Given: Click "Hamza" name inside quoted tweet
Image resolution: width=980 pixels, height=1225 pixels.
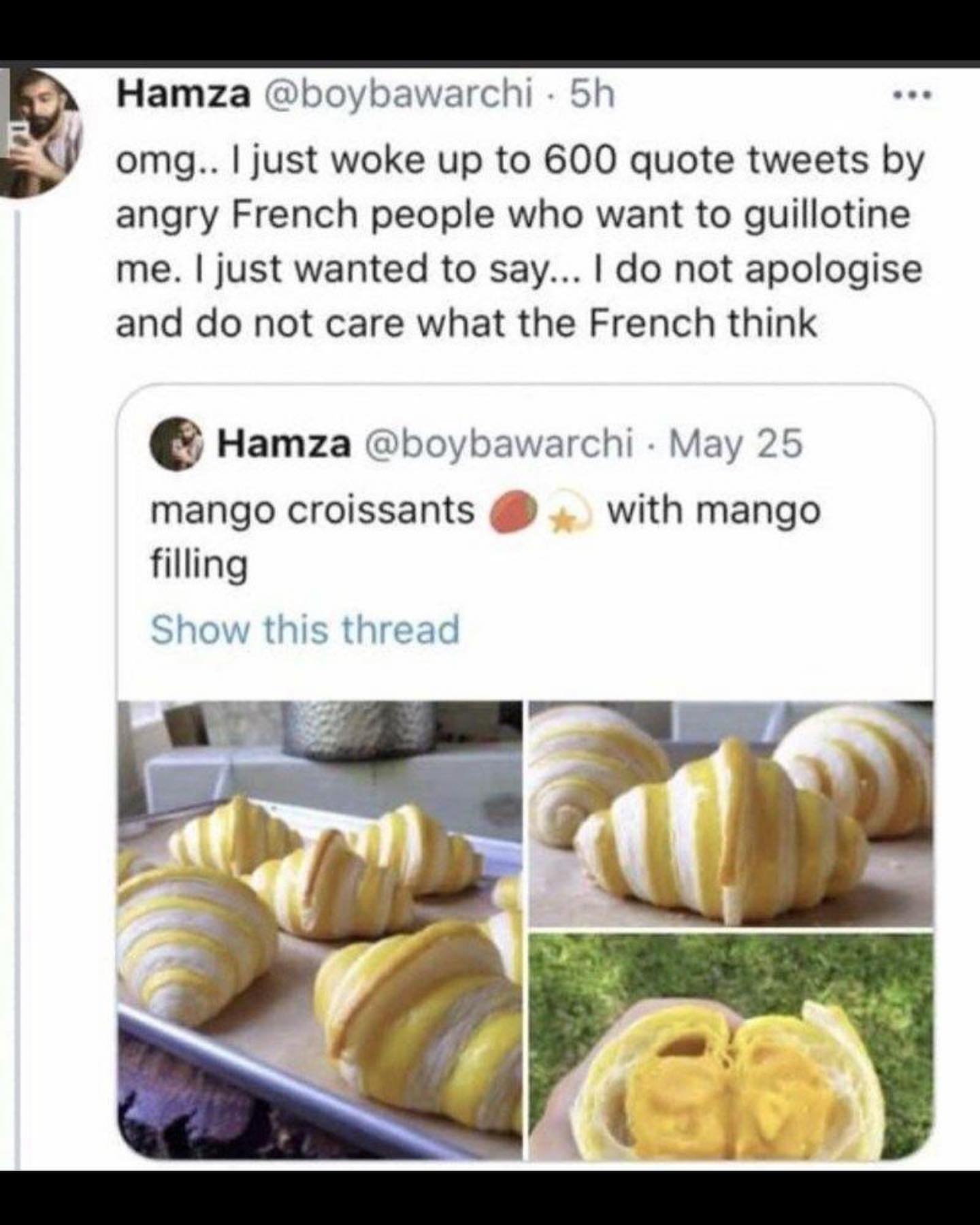Looking at the screenshot, I should coord(284,444).
